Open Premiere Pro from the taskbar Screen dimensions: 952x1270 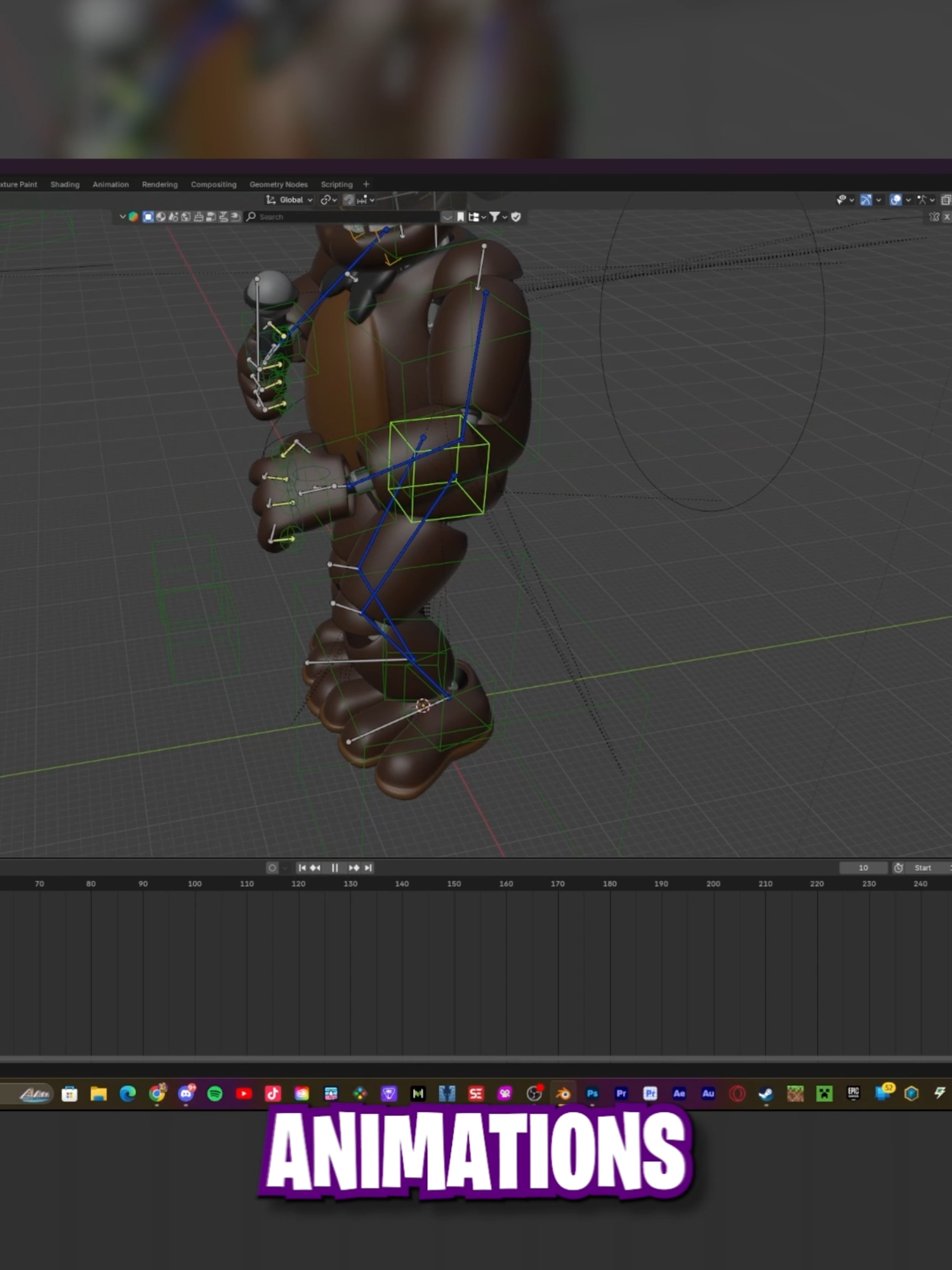(621, 1093)
